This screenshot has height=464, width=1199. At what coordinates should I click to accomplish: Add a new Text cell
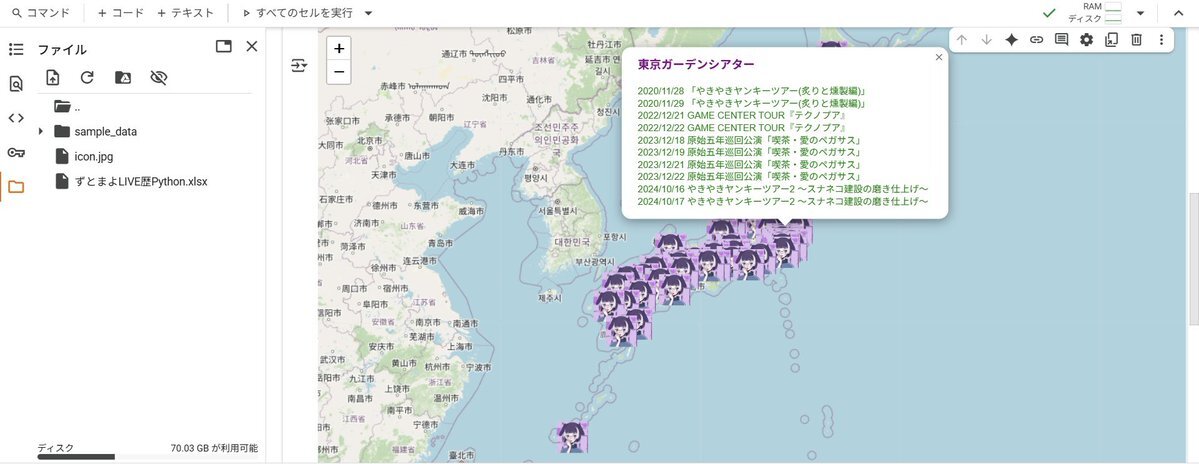point(185,13)
